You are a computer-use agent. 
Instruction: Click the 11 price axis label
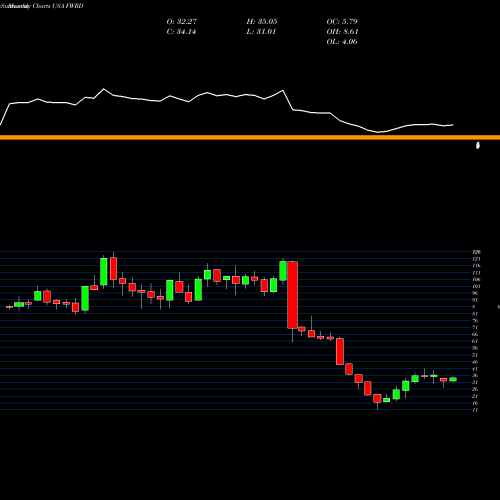[475, 410]
